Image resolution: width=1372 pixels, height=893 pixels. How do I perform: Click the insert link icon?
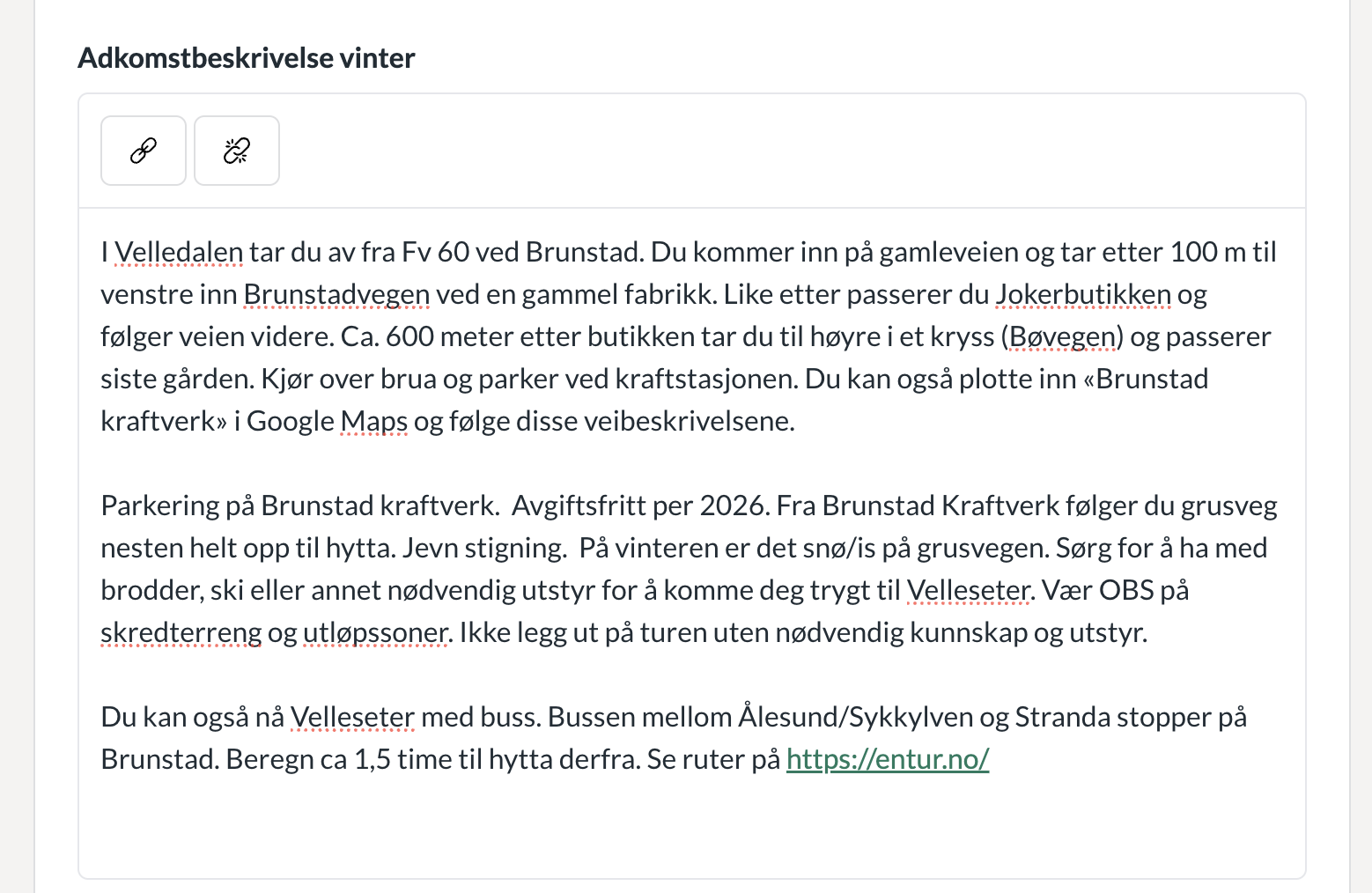[x=144, y=151]
